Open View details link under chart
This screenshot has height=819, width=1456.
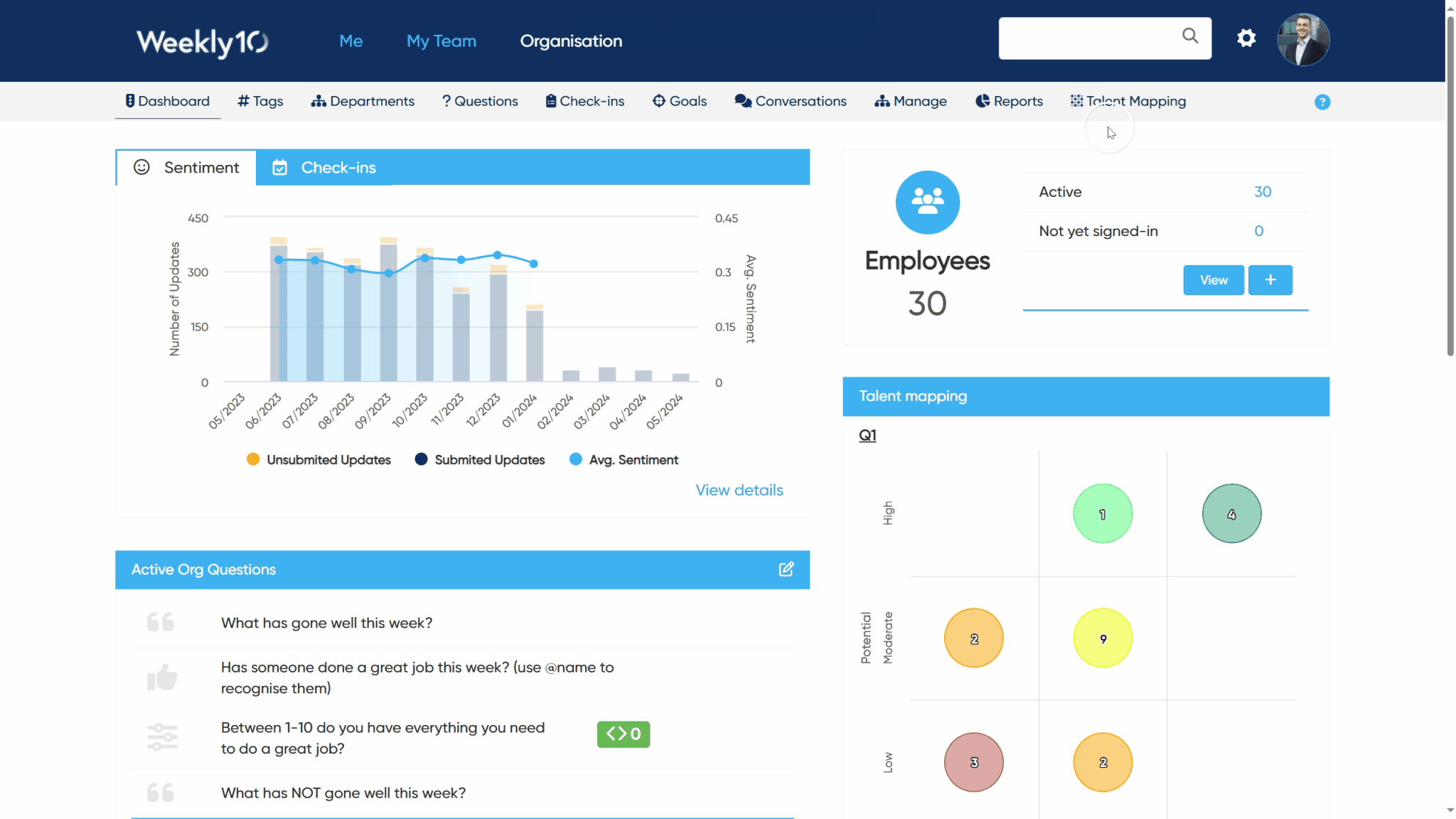pyautogui.click(x=739, y=491)
